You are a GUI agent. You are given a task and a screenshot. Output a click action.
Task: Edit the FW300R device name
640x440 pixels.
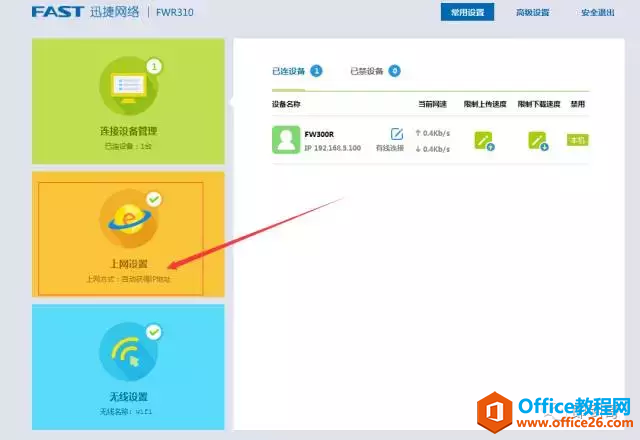pos(397,134)
